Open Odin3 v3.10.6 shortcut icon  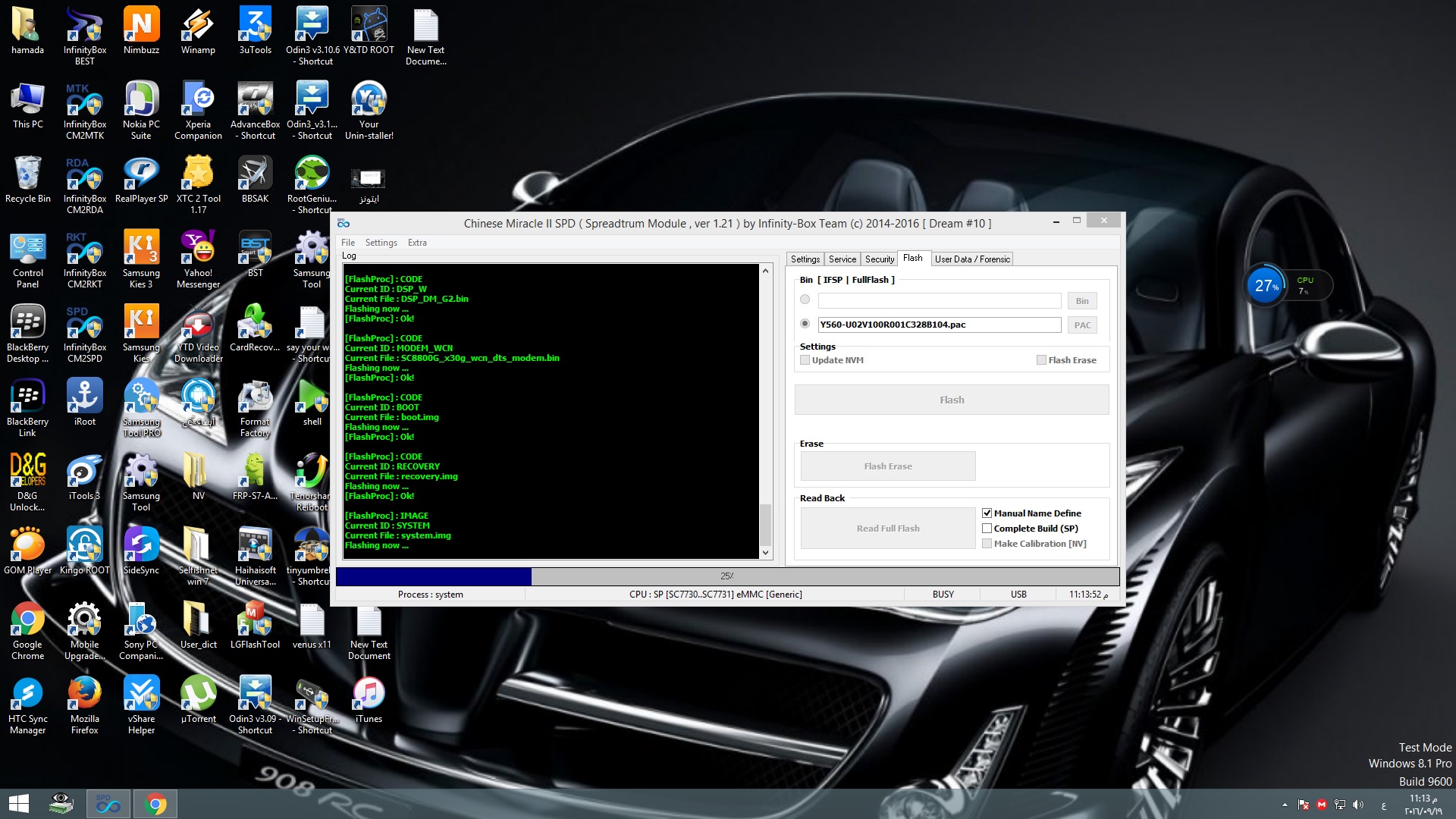(x=312, y=35)
